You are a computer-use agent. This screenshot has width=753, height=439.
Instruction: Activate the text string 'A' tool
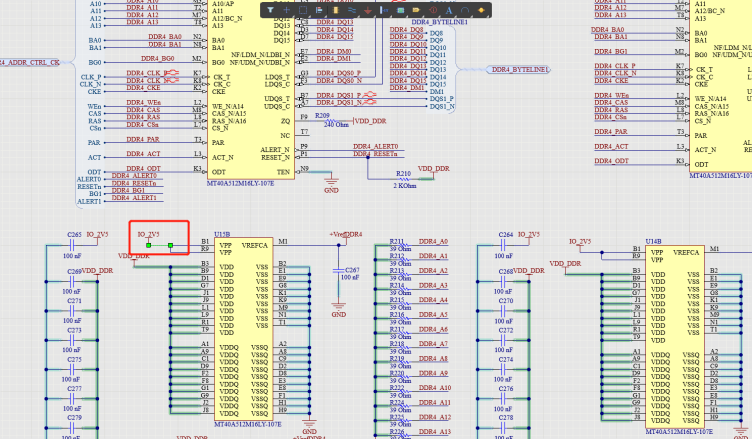point(447,10)
